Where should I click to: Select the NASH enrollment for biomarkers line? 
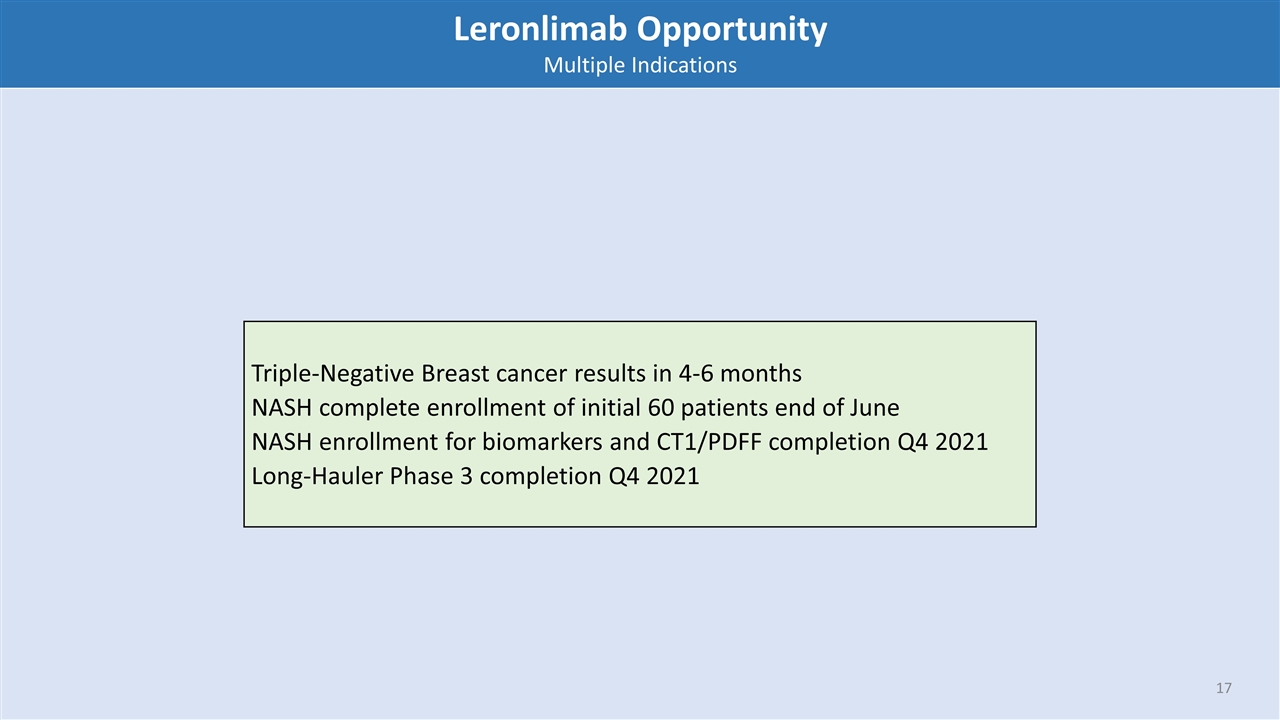pyautogui.click(x=619, y=442)
